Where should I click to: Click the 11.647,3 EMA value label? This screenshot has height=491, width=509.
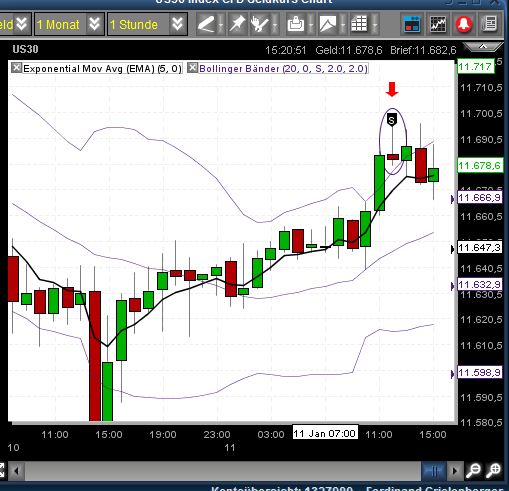479,248
